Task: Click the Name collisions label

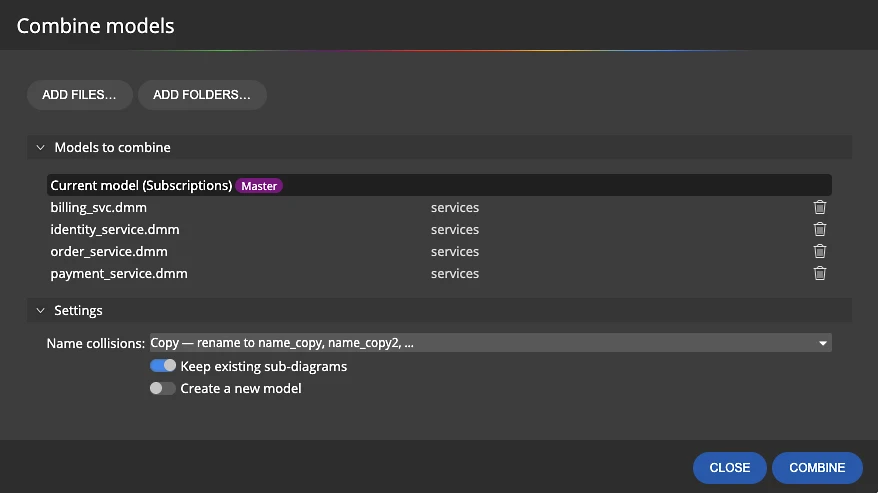Action: tap(96, 343)
